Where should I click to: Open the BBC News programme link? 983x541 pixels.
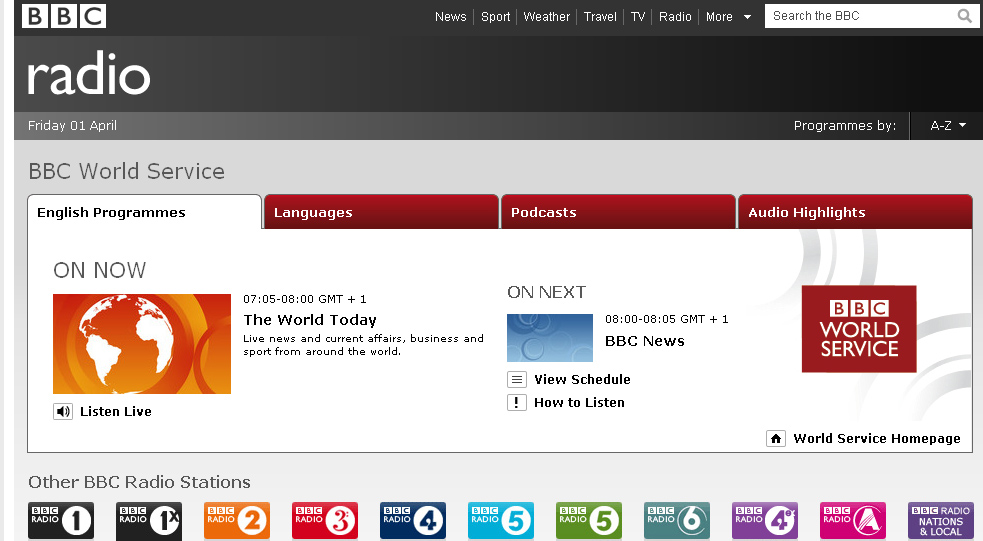click(x=644, y=341)
